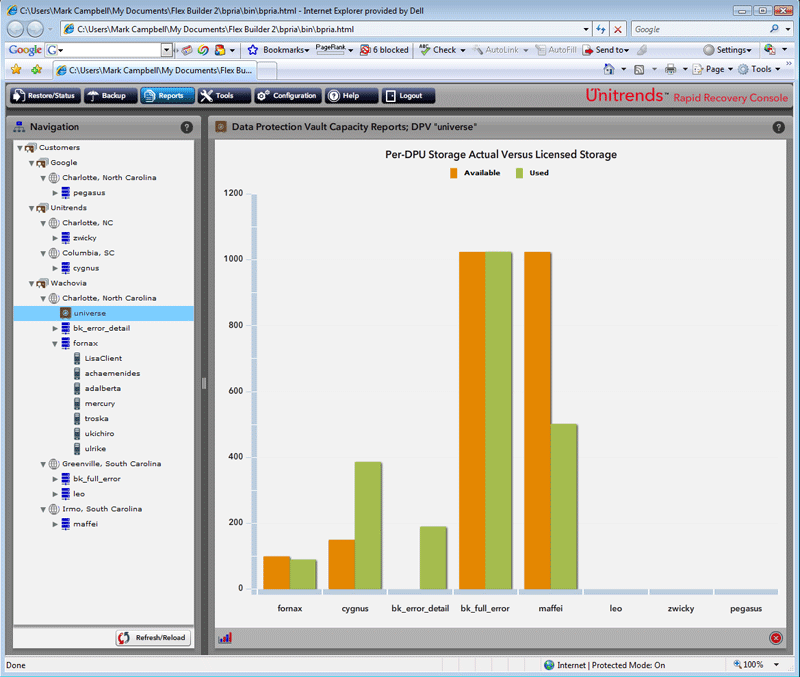The height and width of the screenshot is (677, 800).
Task: Expand the bk_error_detail node
Action: coord(55,329)
